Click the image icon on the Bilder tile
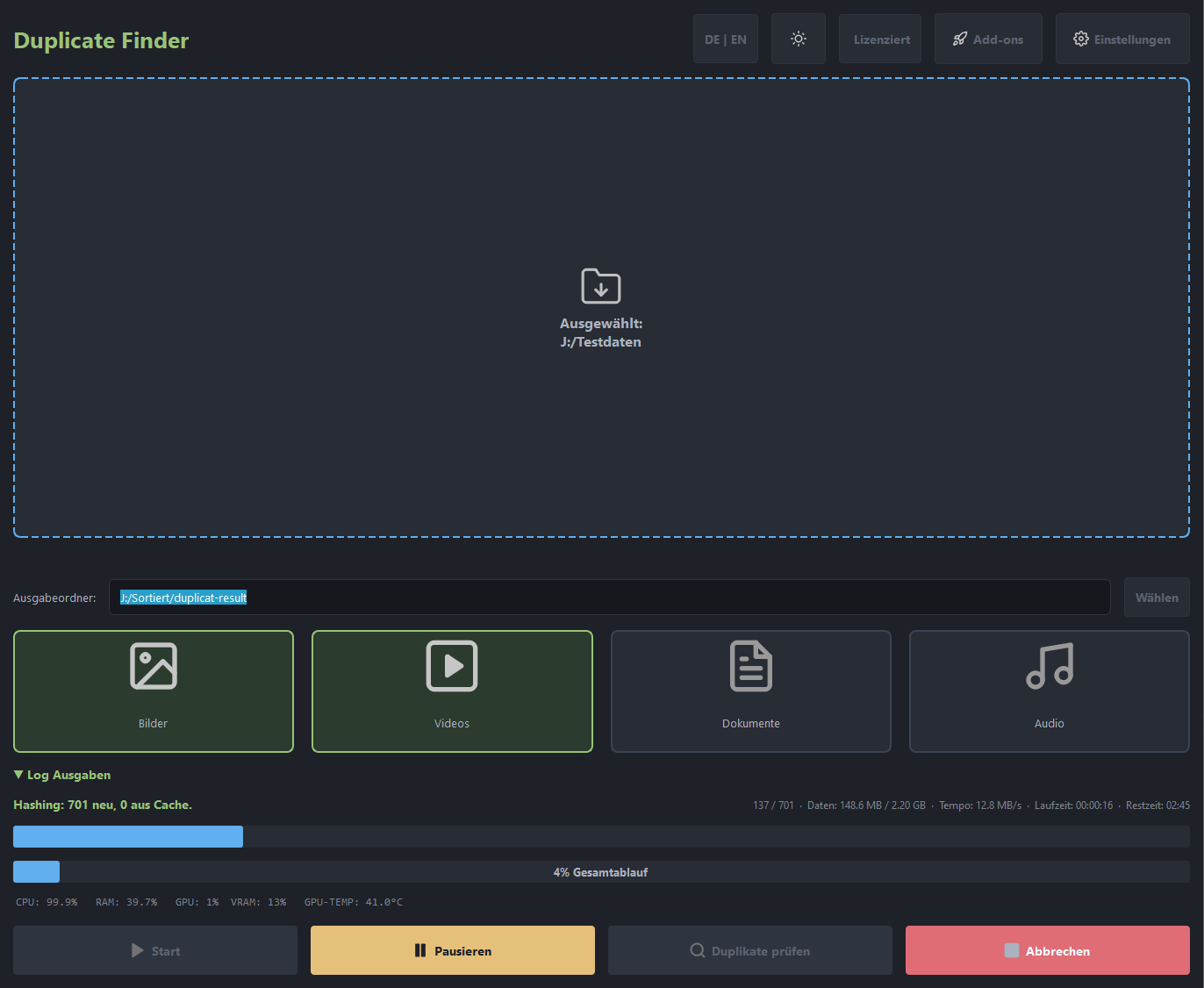Screen dimensions: 1204x988 pos(153,666)
